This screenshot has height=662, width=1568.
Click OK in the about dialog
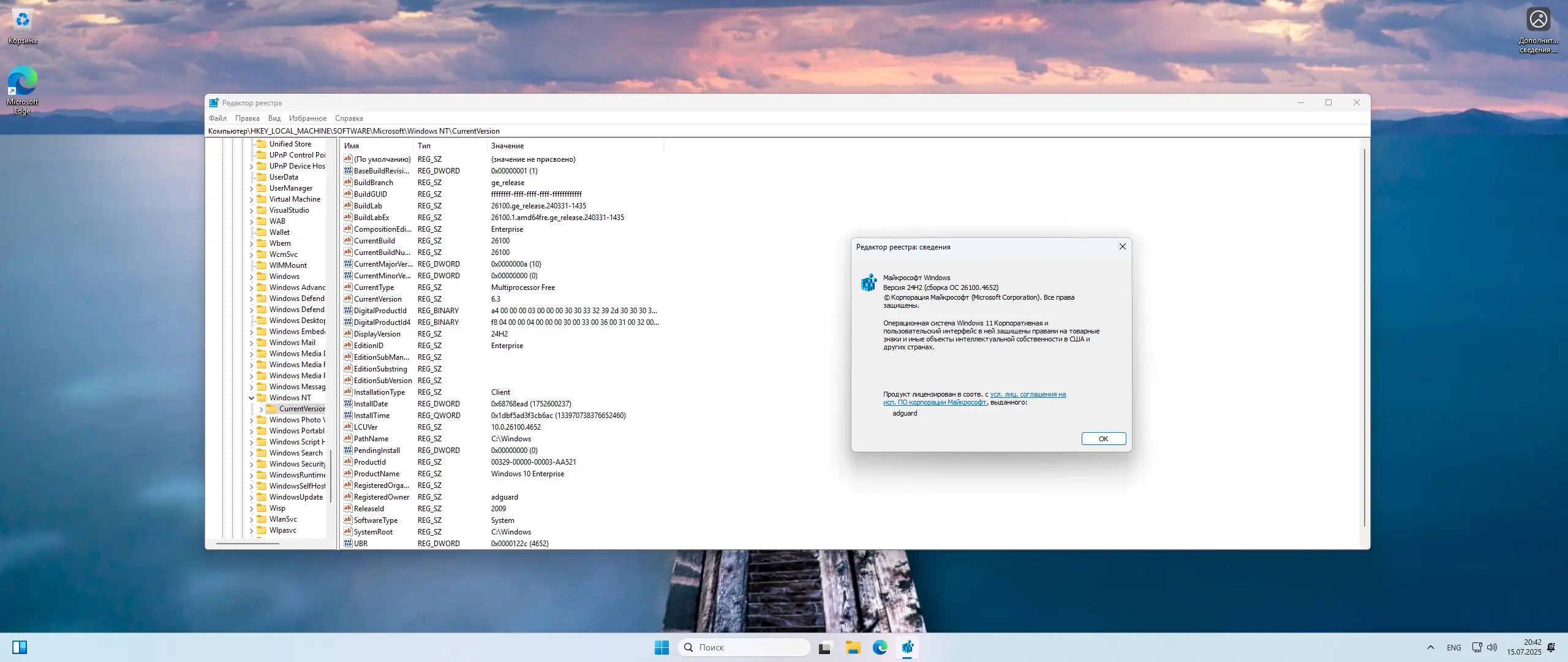[1103, 439]
